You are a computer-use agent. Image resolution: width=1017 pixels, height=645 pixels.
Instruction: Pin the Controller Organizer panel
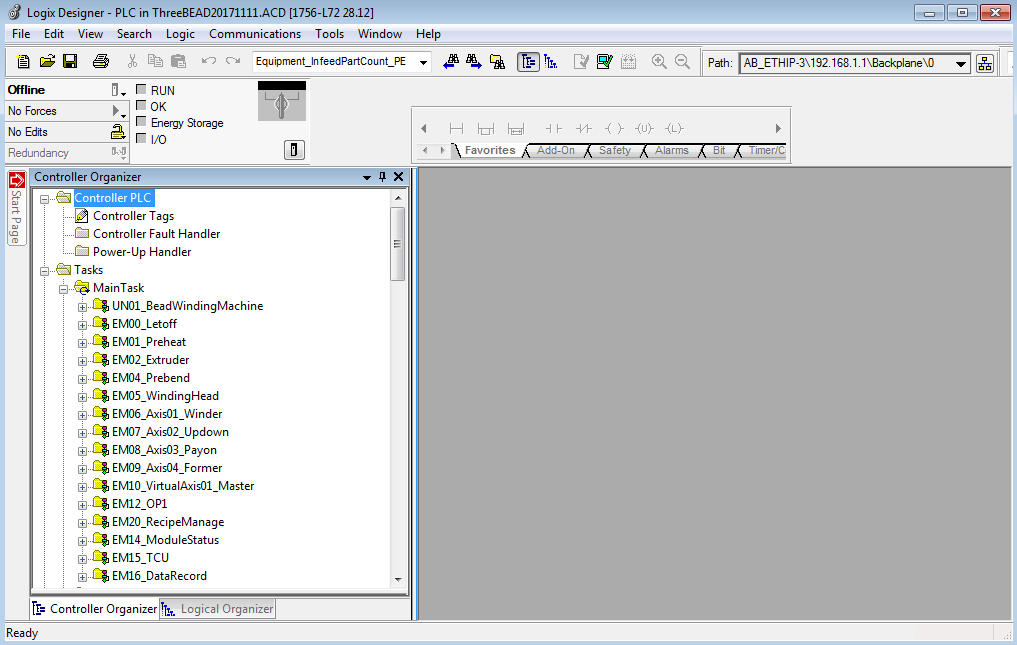(382, 177)
